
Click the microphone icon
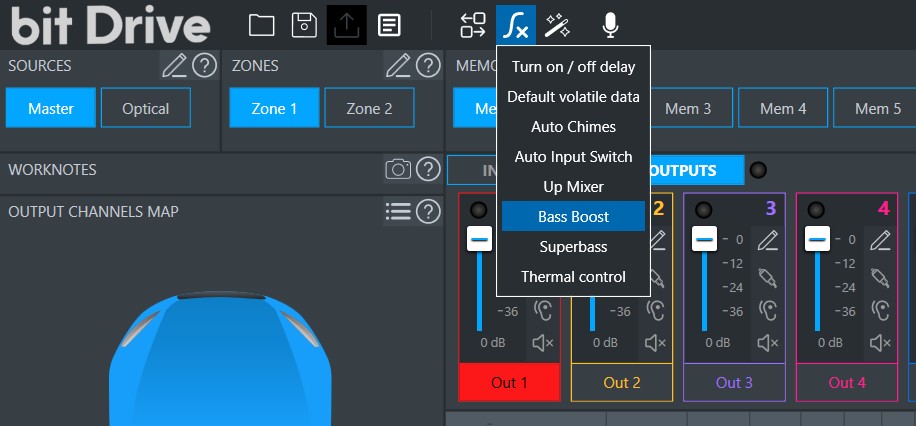pos(610,25)
